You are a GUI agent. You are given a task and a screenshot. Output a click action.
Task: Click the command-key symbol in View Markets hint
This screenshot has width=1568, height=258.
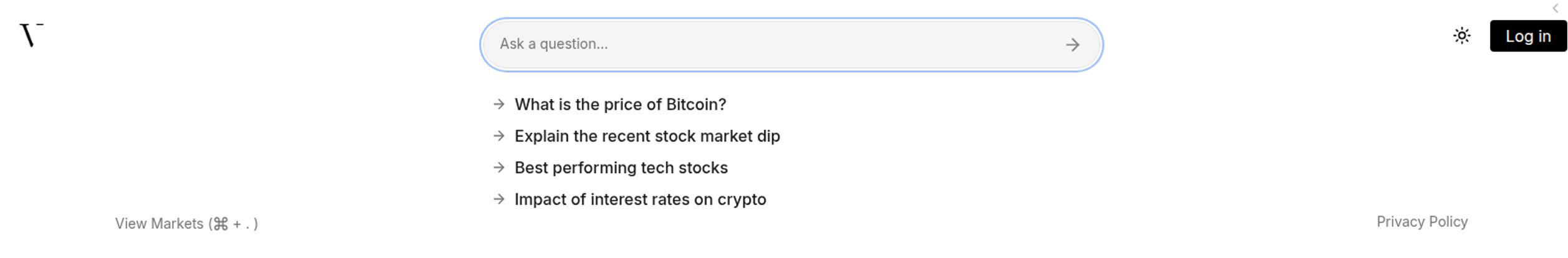pyautogui.click(x=220, y=224)
